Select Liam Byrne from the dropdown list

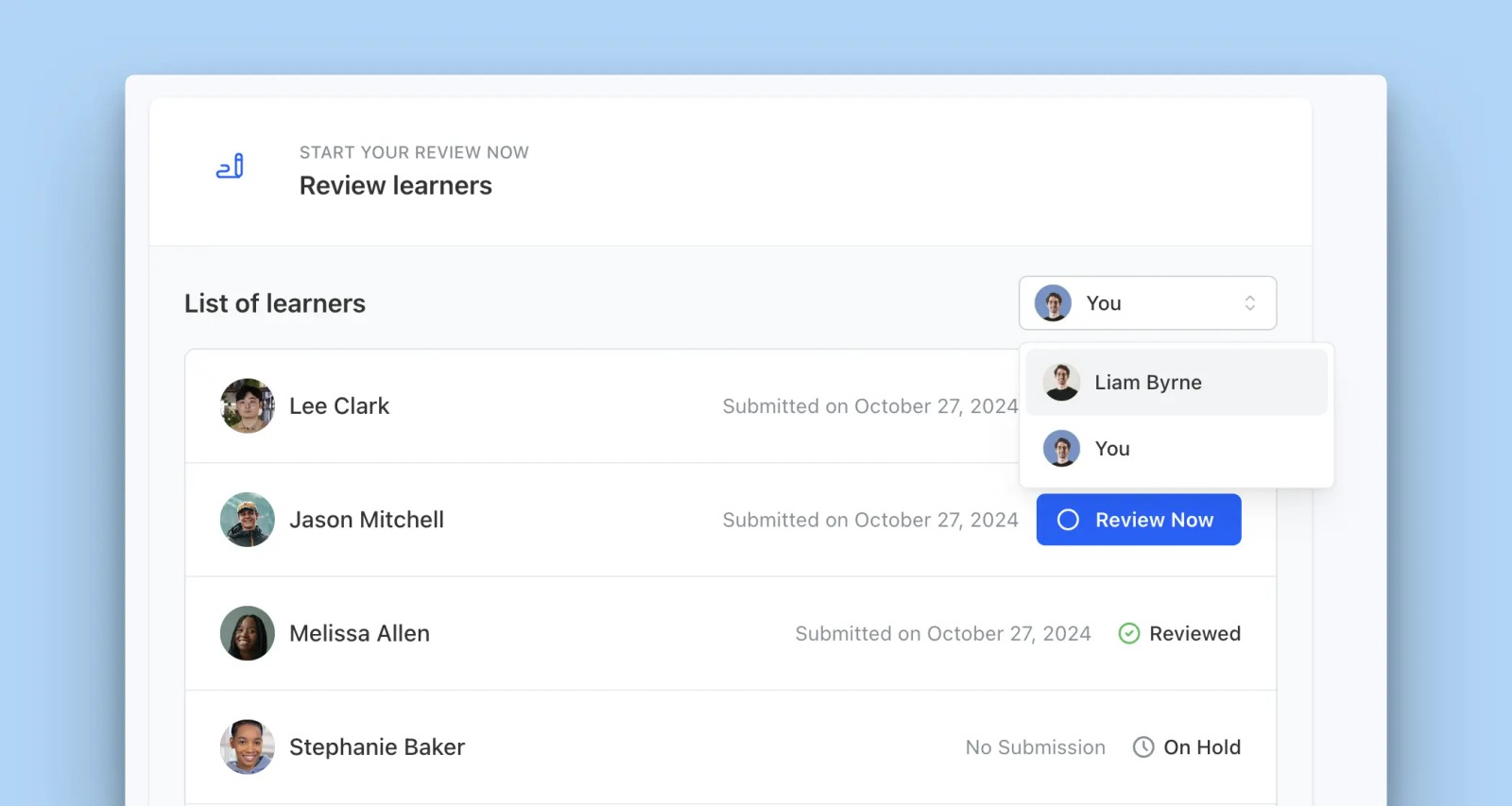[x=1177, y=383]
